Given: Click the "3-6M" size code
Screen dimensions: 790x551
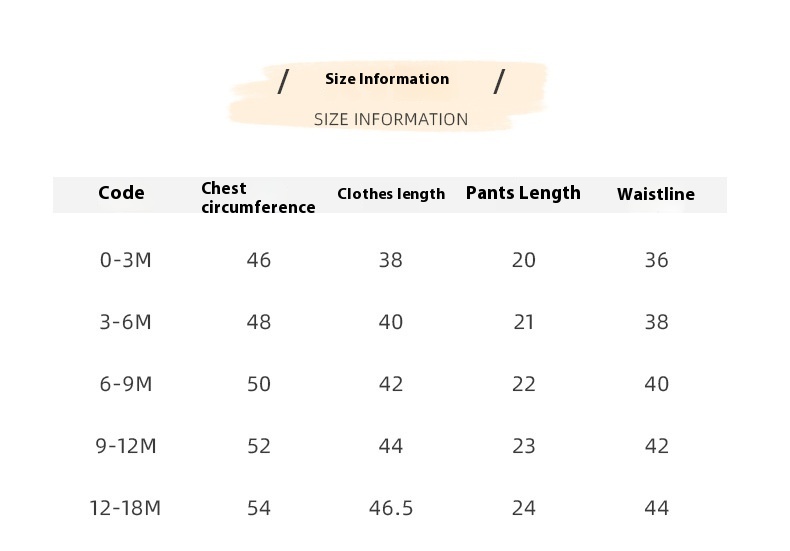Looking at the screenshot, I should coord(126,322).
